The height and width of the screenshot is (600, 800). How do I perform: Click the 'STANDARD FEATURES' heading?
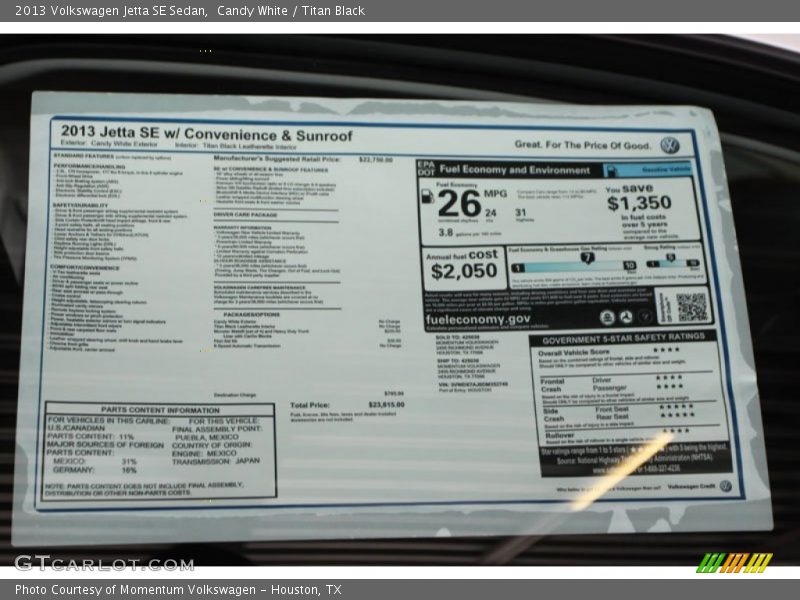(84, 156)
